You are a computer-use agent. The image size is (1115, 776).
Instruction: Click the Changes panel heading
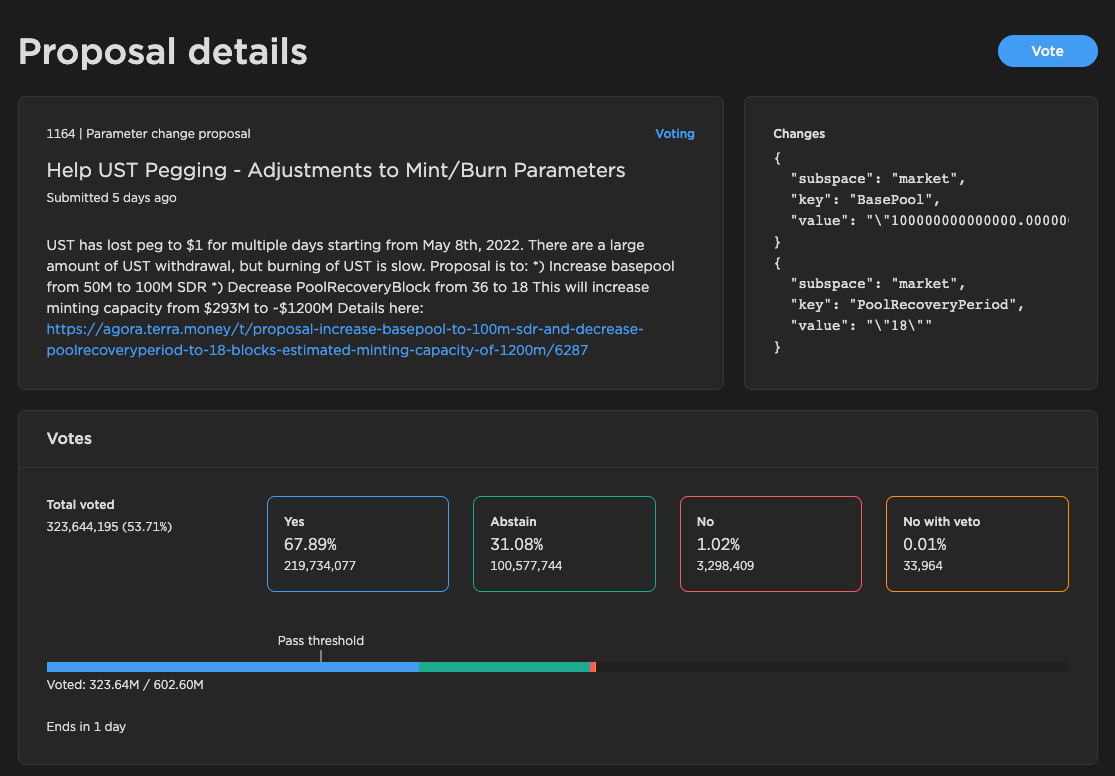click(799, 134)
